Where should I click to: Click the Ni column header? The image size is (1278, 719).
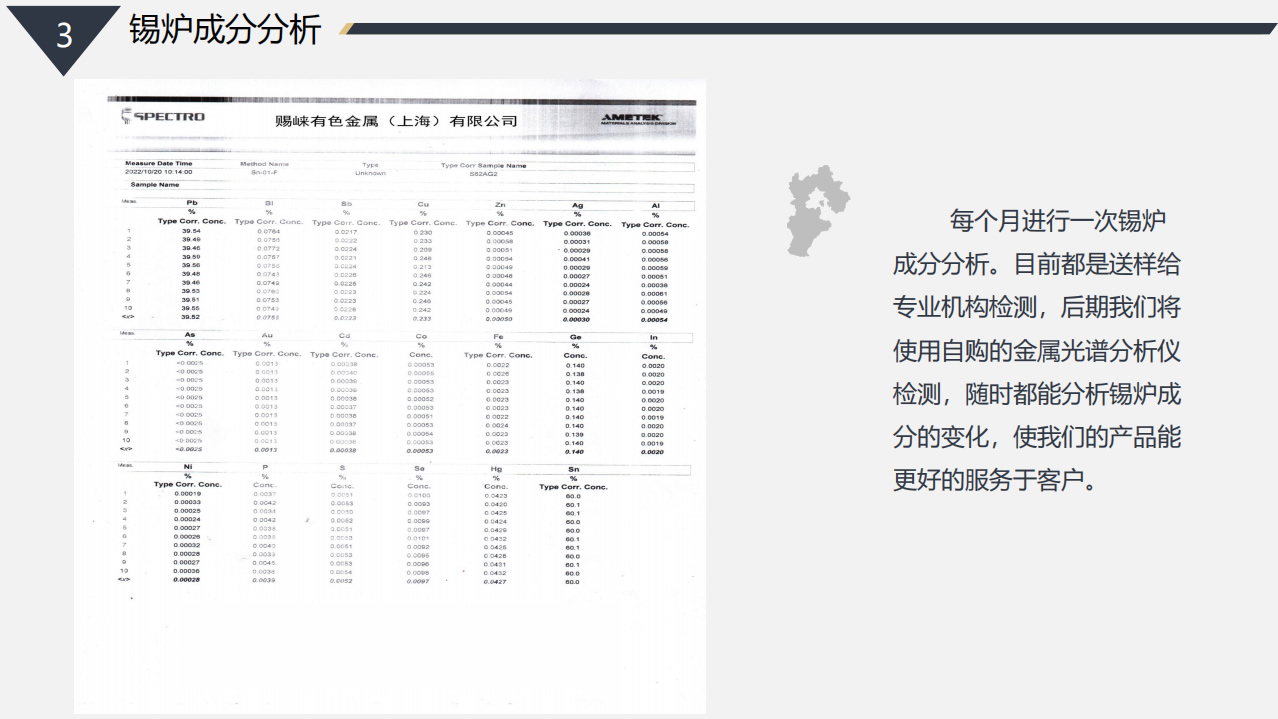tap(188, 466)
